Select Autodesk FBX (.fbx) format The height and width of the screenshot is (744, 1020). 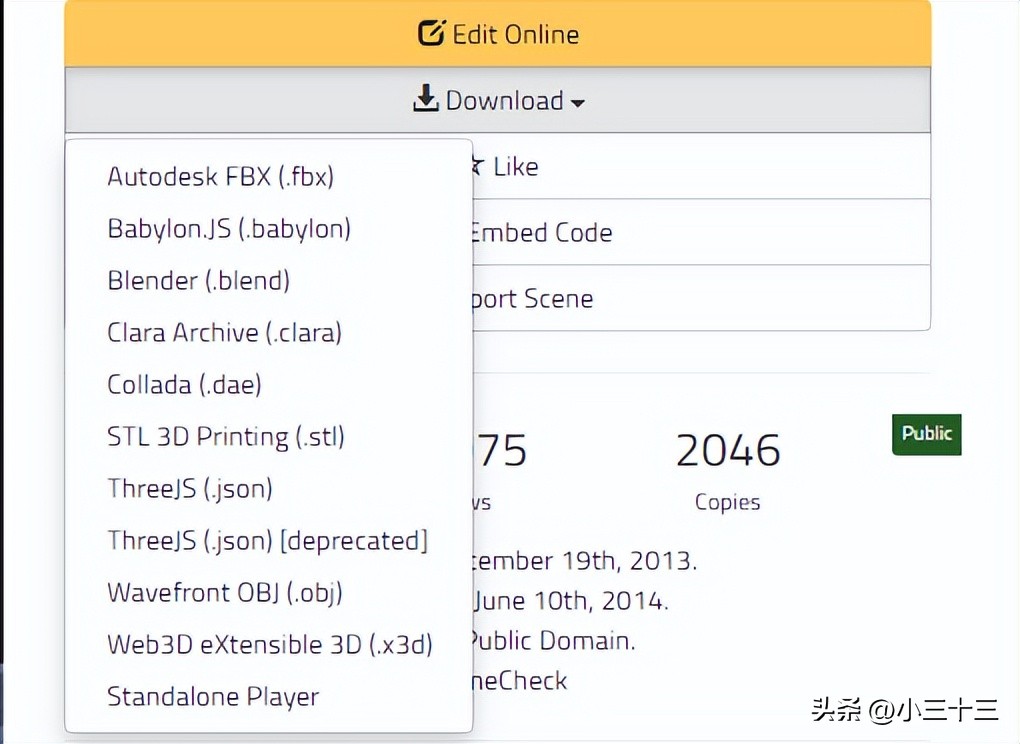coord(221,176)
